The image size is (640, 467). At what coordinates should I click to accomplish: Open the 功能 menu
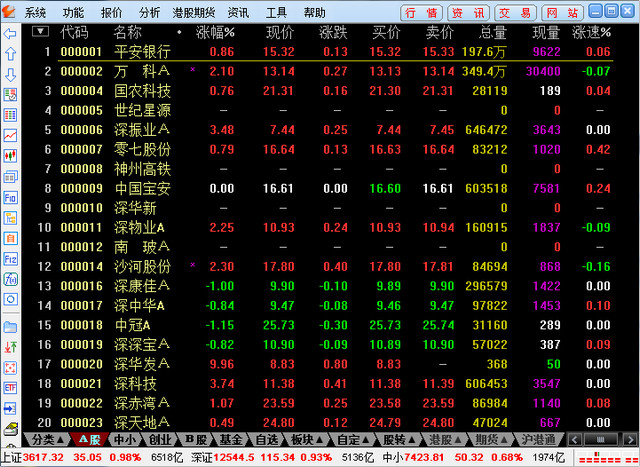73,13
